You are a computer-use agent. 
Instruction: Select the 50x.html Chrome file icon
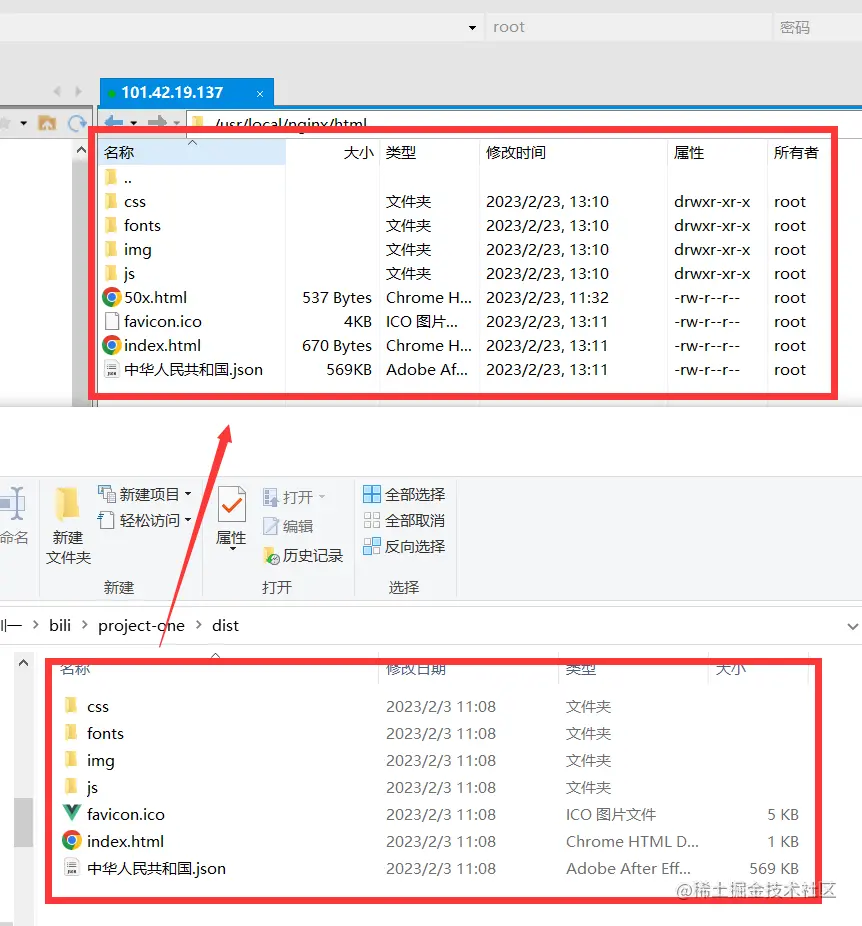[x=112, y=297]
